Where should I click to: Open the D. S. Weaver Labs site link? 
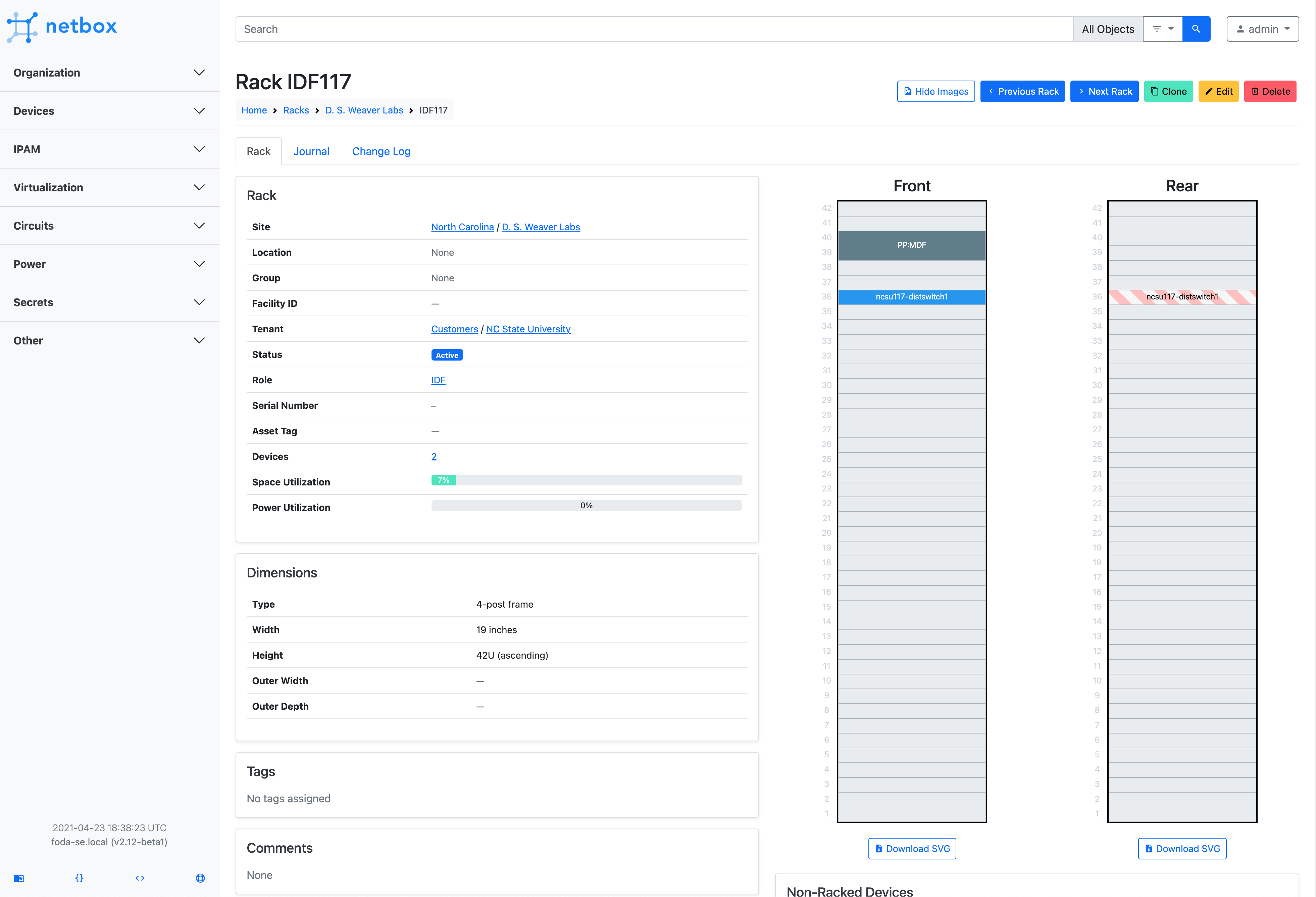541,227
